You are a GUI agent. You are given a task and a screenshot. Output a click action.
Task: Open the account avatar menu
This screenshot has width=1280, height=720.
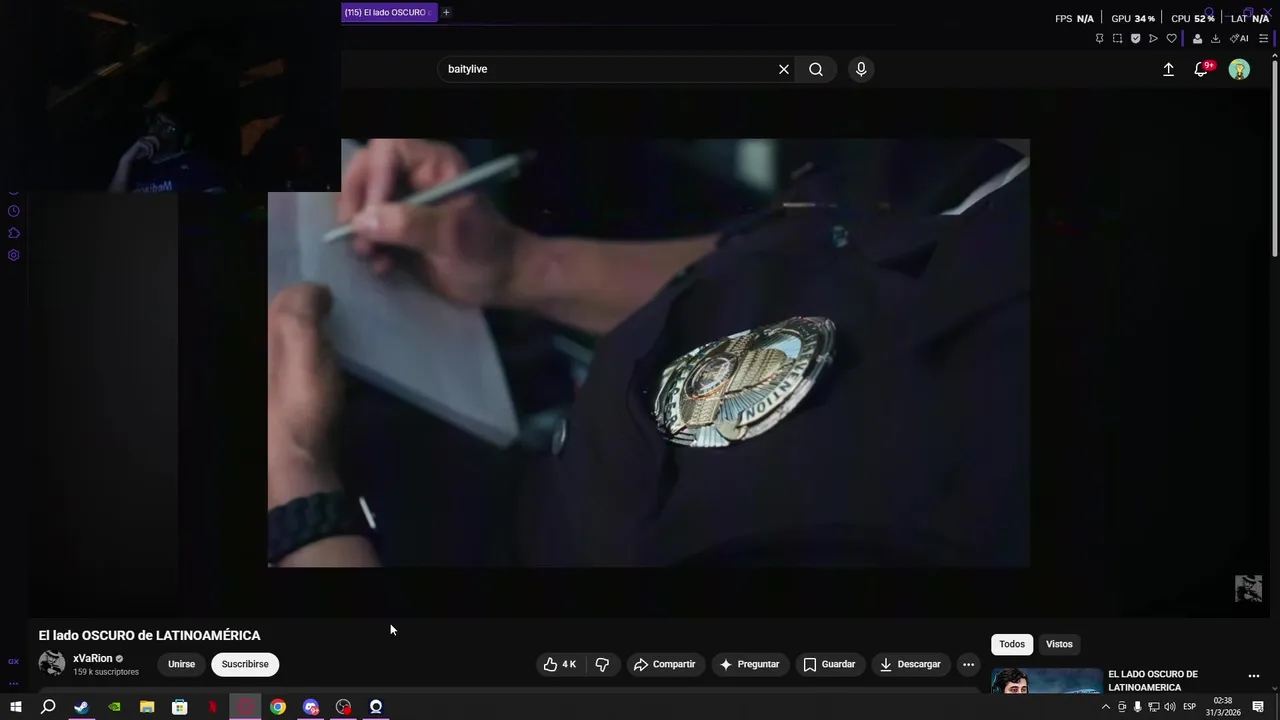coord(1239,69)
